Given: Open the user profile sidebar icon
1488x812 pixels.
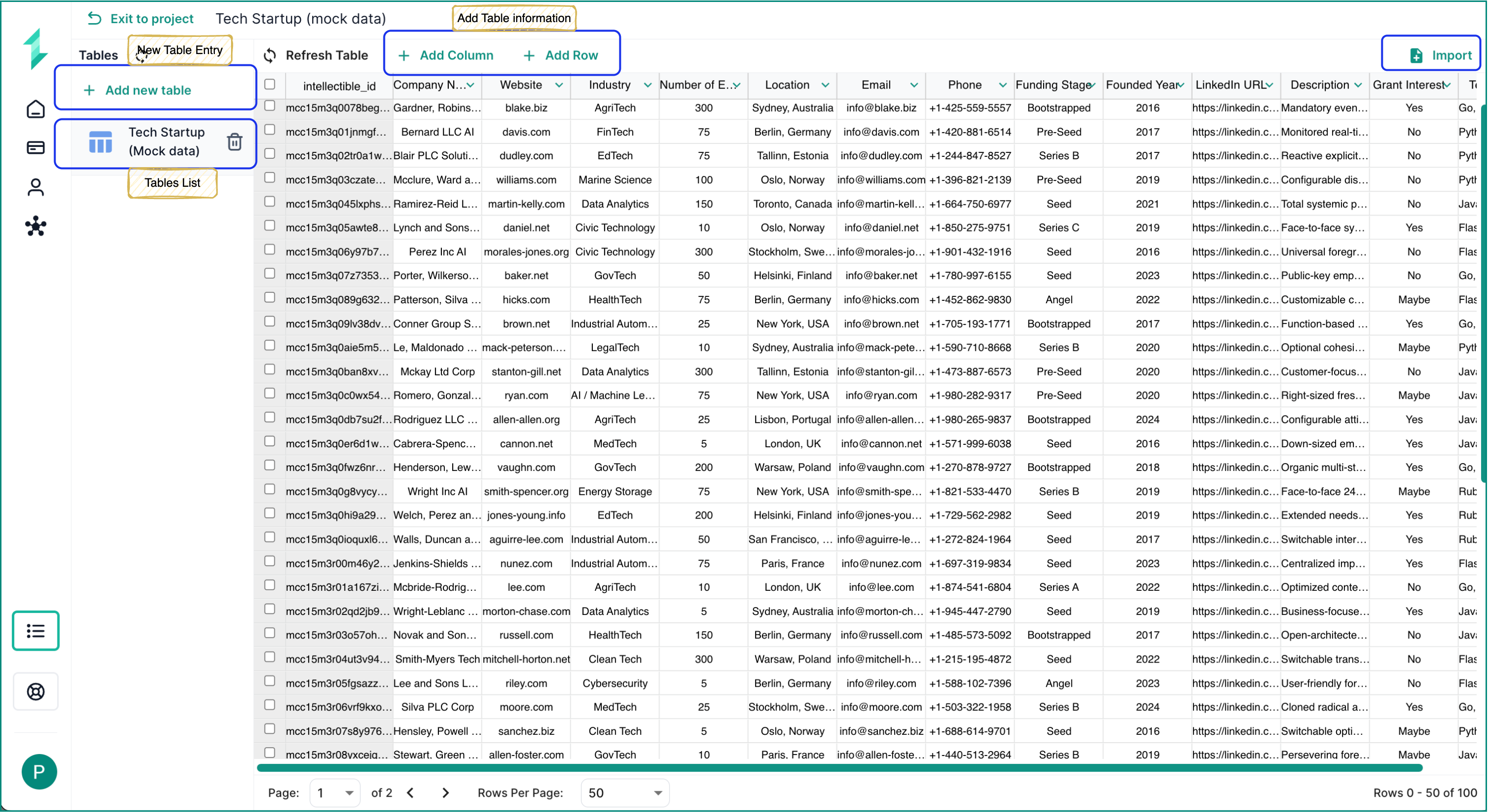Looking at the screenshot, I should (x=36, y=187).
